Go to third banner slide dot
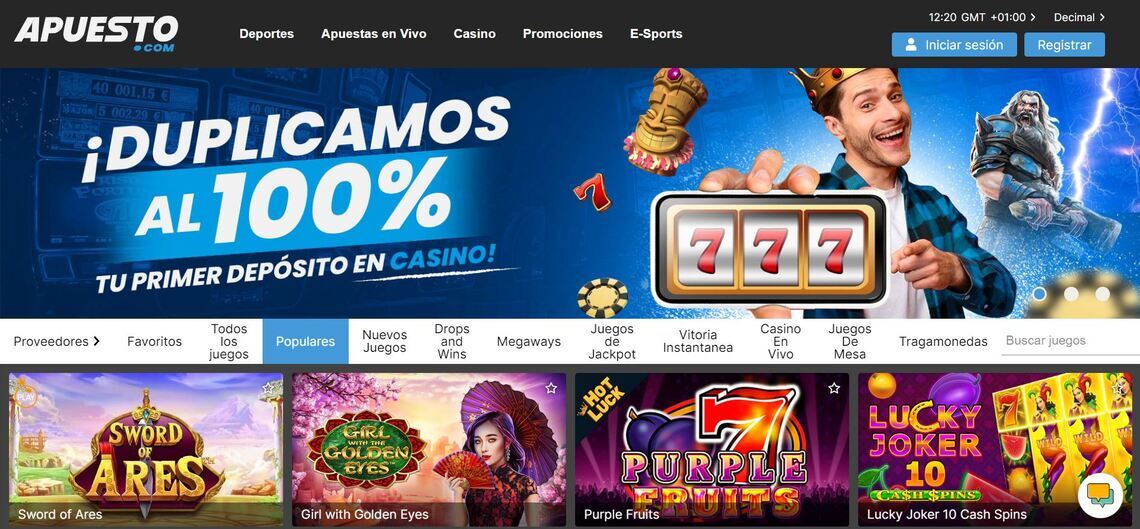Screen dimensions: 1140x529 tap(1103, 294)
